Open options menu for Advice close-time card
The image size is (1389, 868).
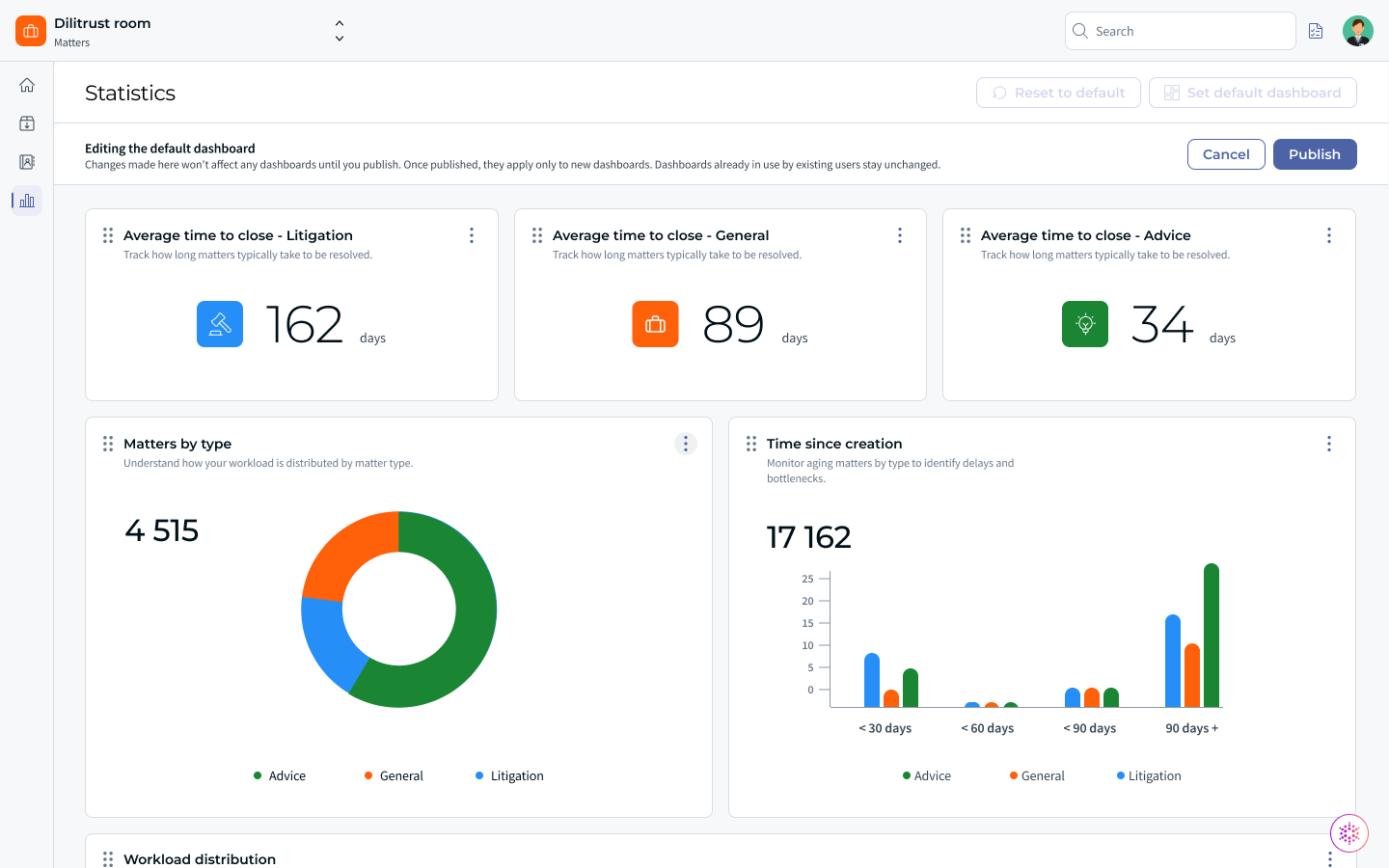[x=1329, y=235]
